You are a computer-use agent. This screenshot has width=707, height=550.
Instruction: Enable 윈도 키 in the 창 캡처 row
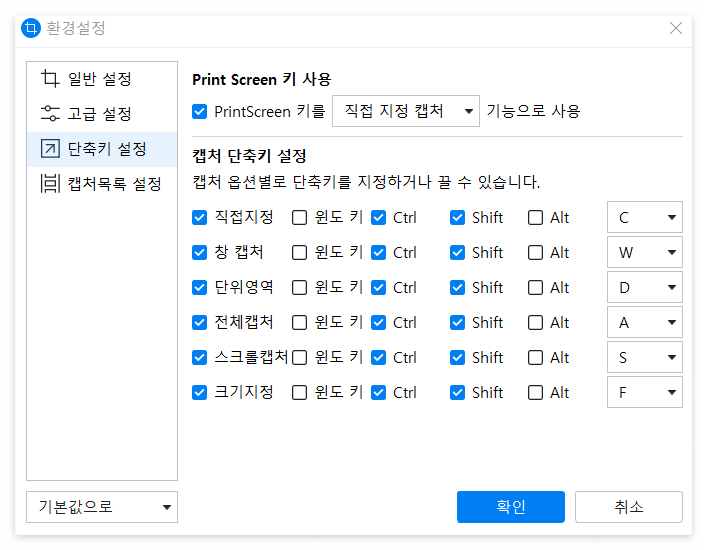[x=299, y=252]
